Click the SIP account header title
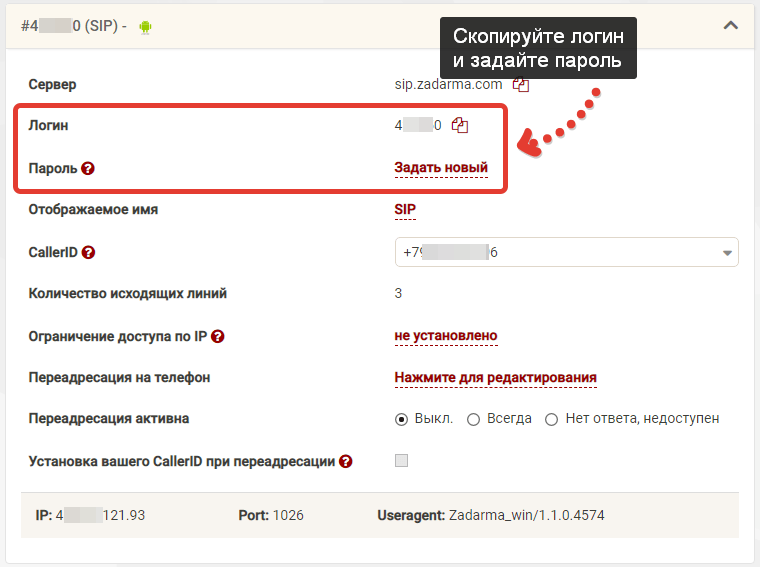This screenshot has height=567, width=760. click(74, 26)
